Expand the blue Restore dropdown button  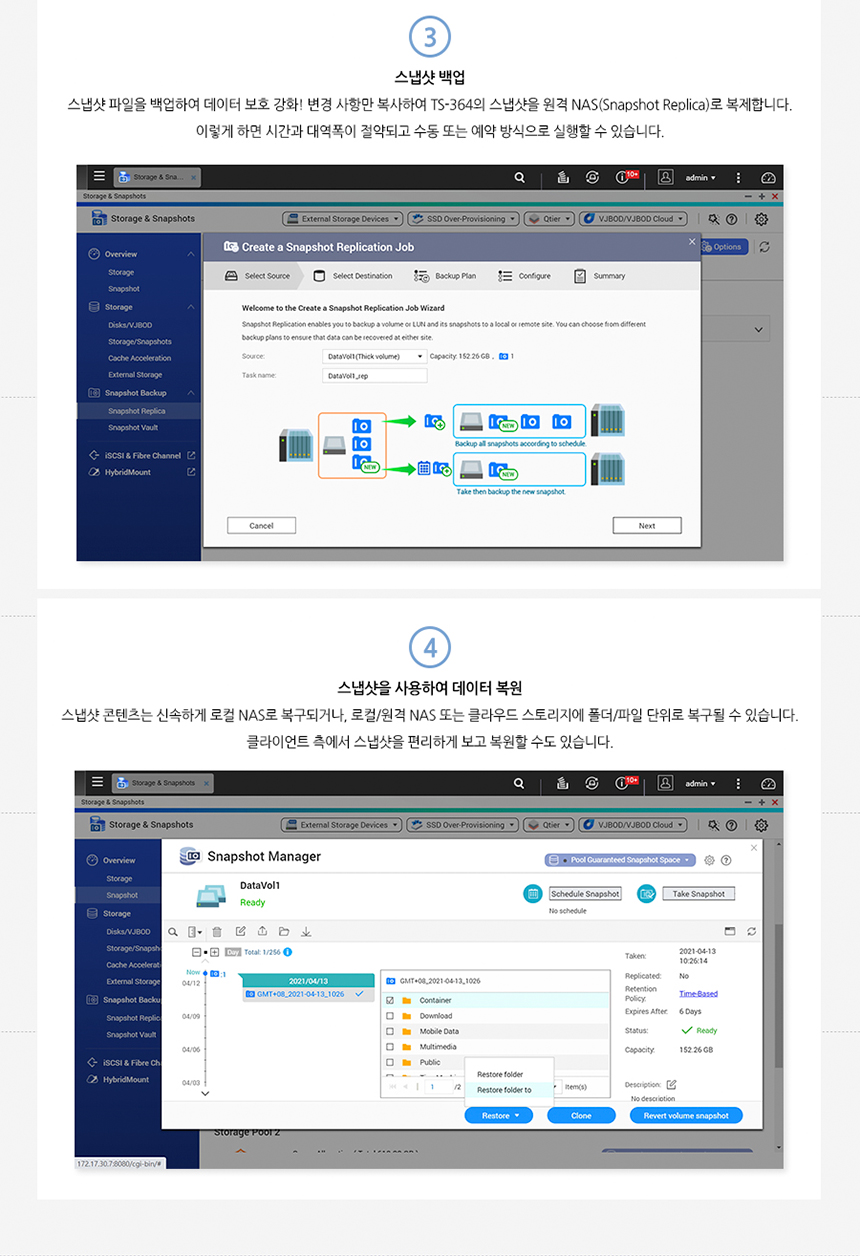(500, 1115)
